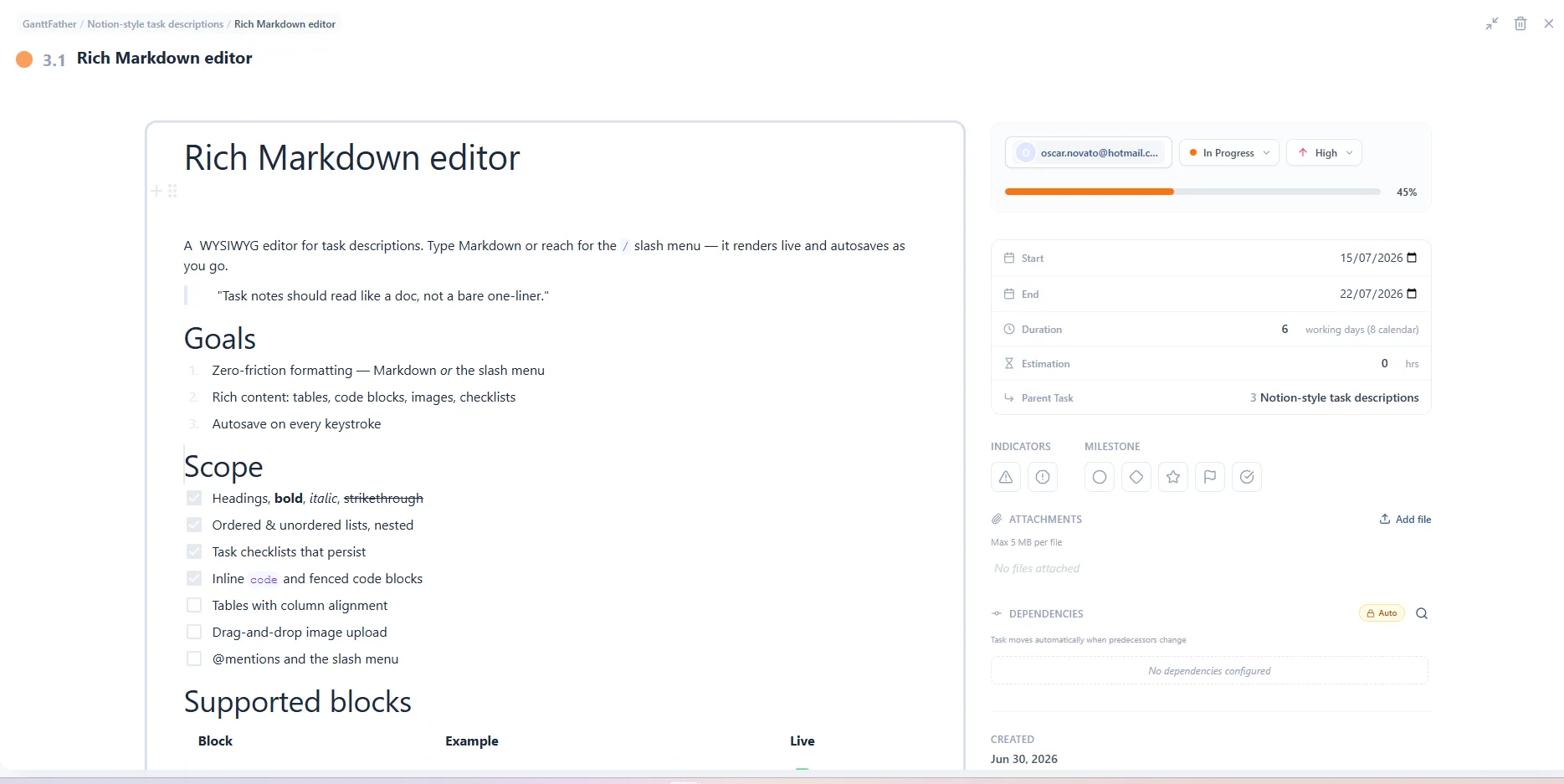
Task: Click 'Zero-friction formatting' list item
Action: tap(378, 370)
